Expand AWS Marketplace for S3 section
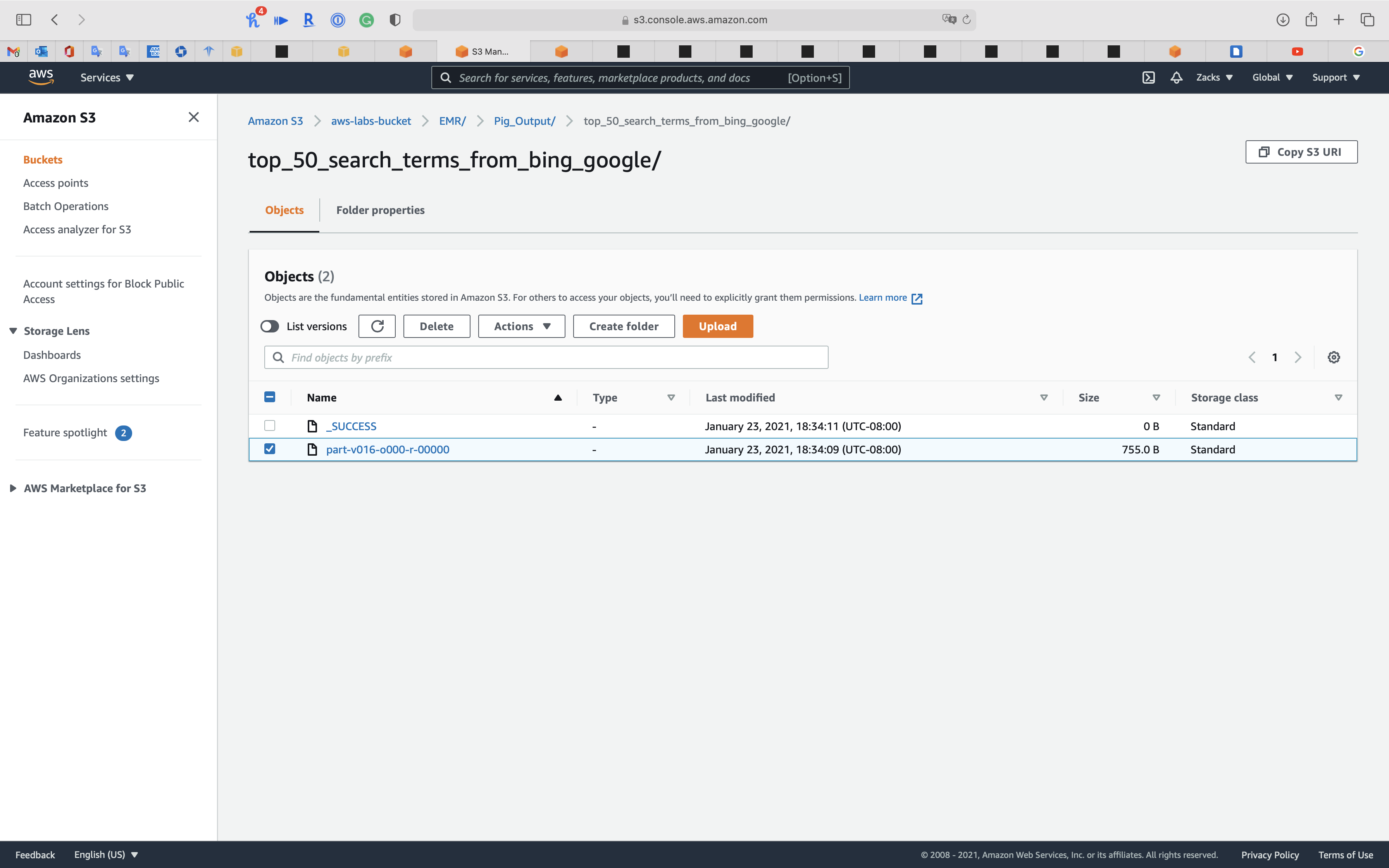This screenshot has width=1389, height=868. (x=84, y=488)
